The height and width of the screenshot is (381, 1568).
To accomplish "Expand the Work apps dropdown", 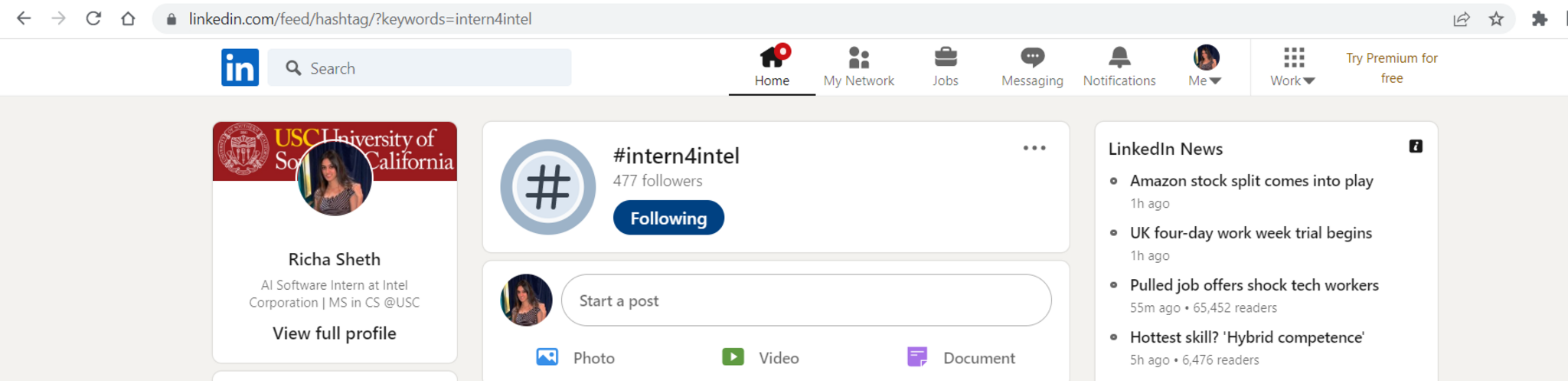I will click(1292, 67).
